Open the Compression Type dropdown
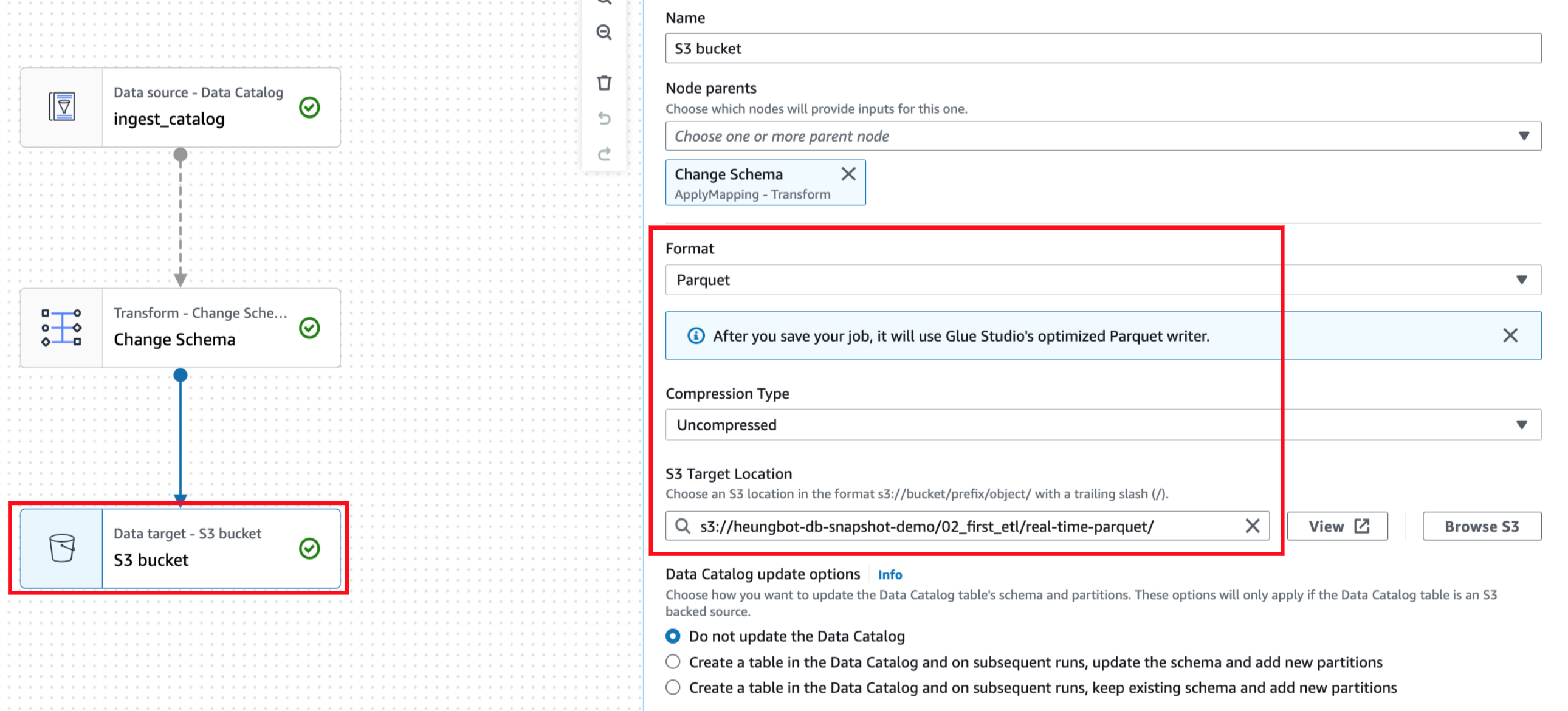This screenshot has height=711, width=1568. point(1102,425)
